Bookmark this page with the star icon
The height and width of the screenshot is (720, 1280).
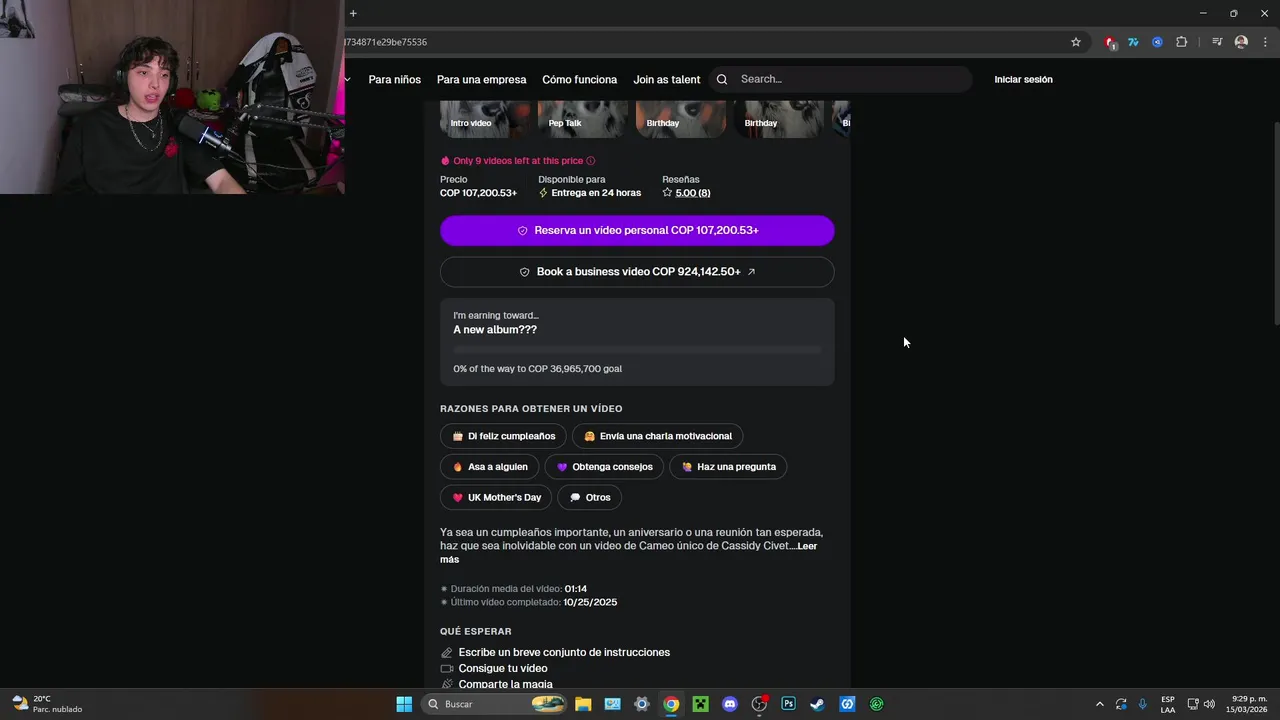pyautogui.click(x=1076, y=42)
